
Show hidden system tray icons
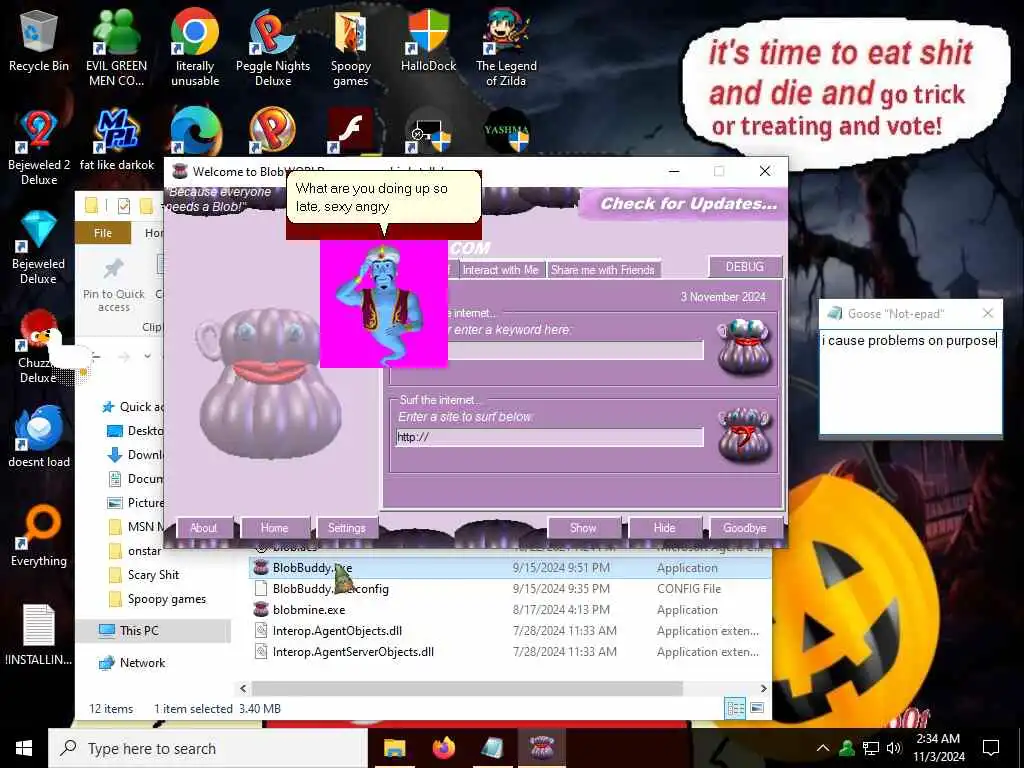pyautogui.click(x=822, y=748)
